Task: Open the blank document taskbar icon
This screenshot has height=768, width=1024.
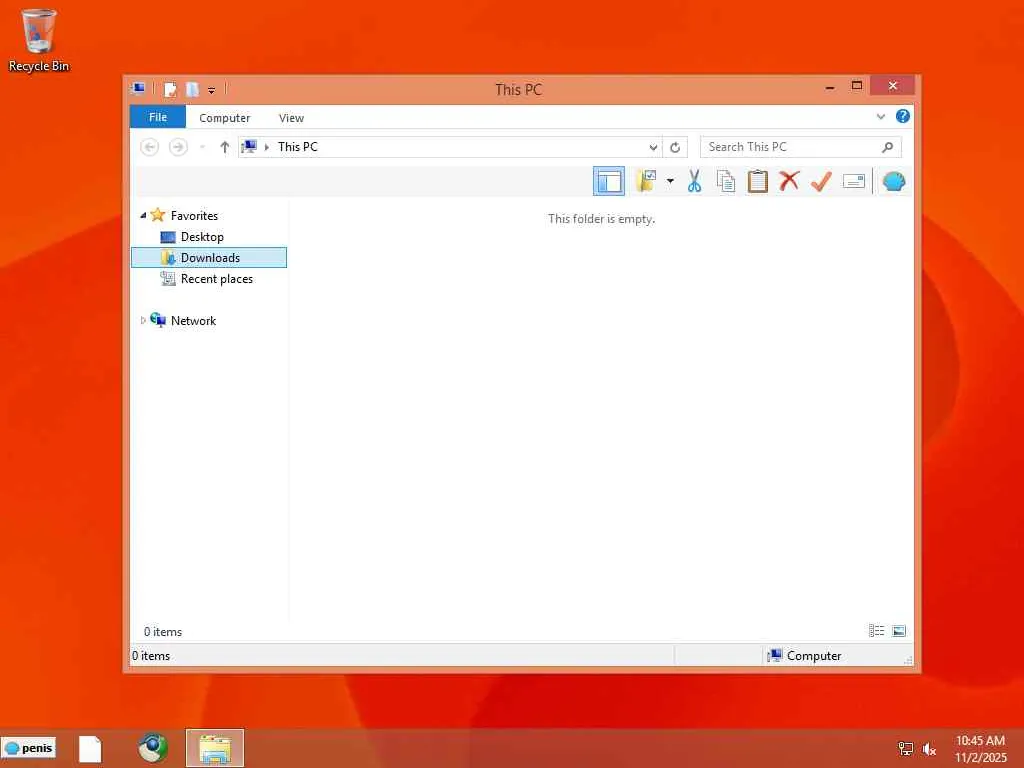Action: 90,748
